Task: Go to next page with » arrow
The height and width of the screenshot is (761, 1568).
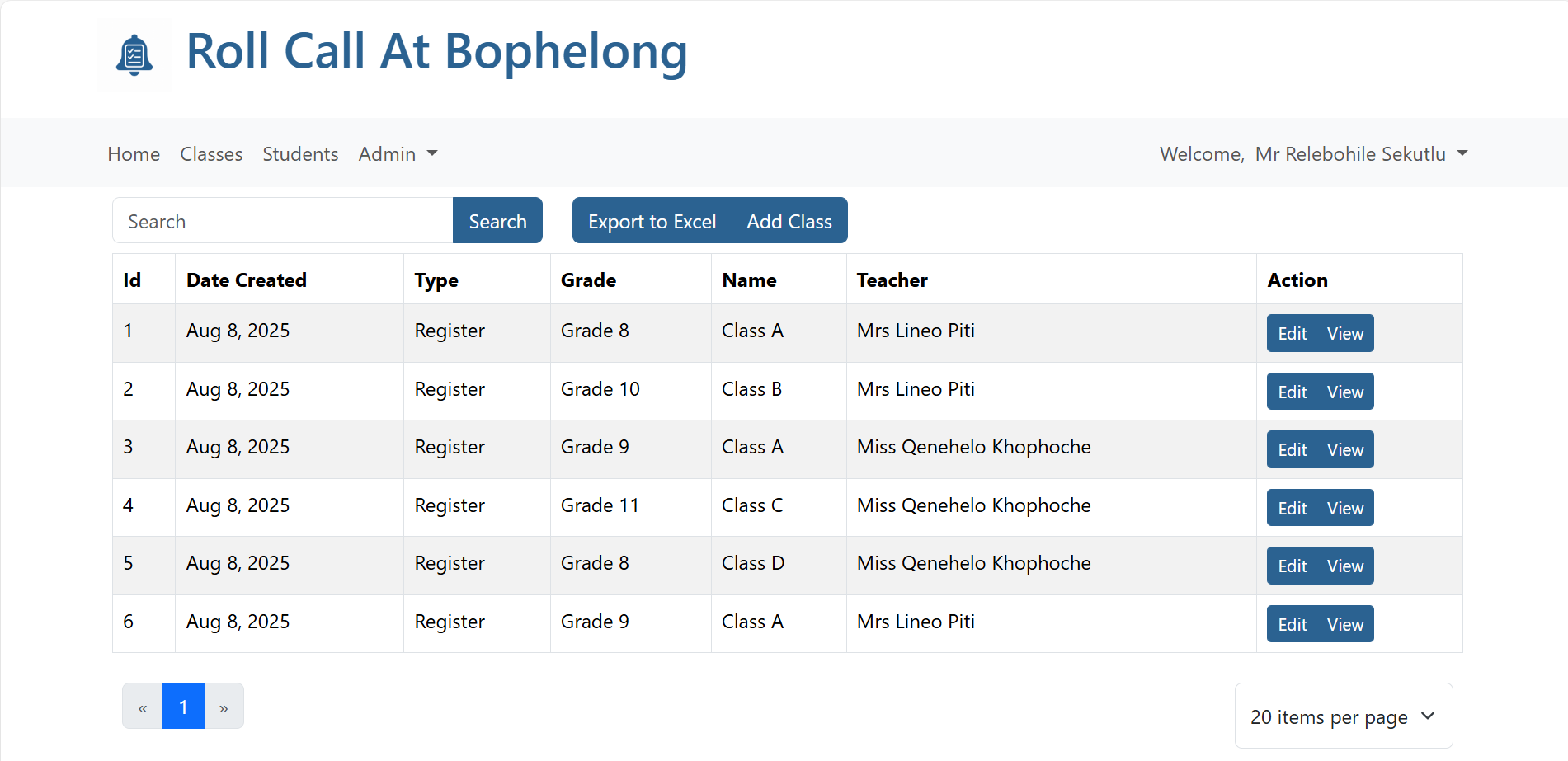Action: click(x=224, y=707)
